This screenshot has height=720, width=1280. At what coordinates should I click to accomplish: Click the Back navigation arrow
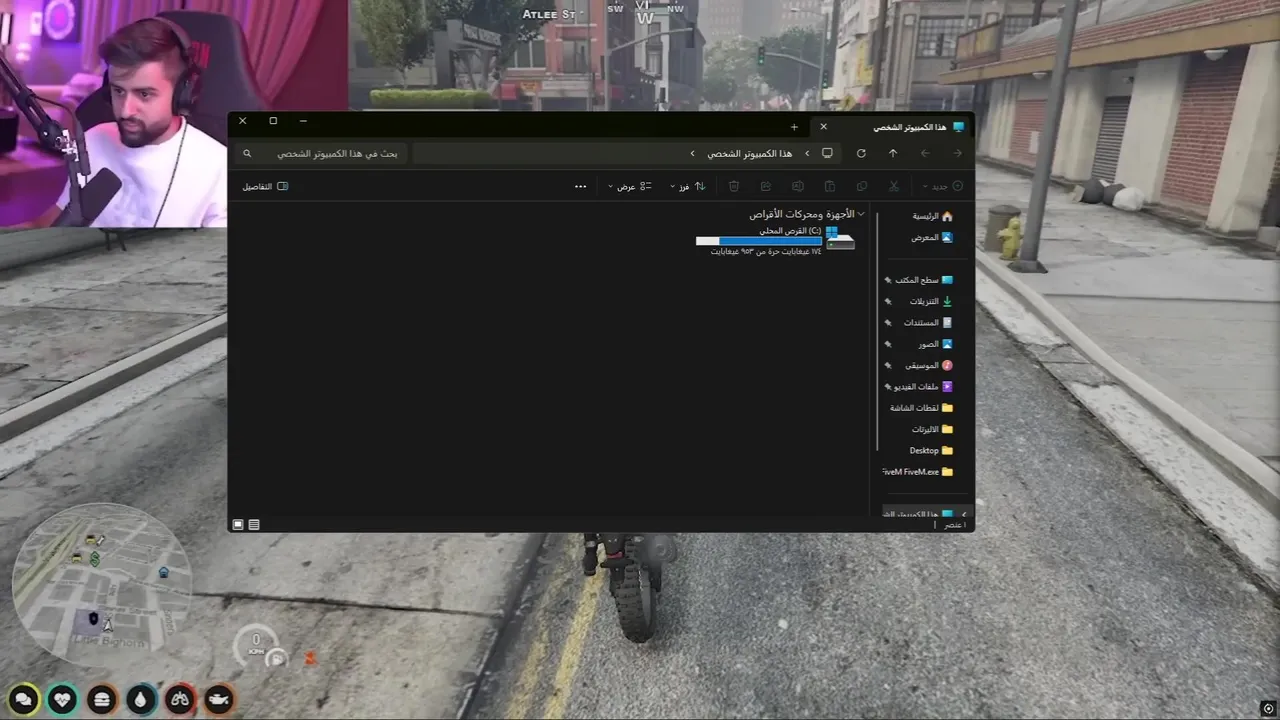957,153
